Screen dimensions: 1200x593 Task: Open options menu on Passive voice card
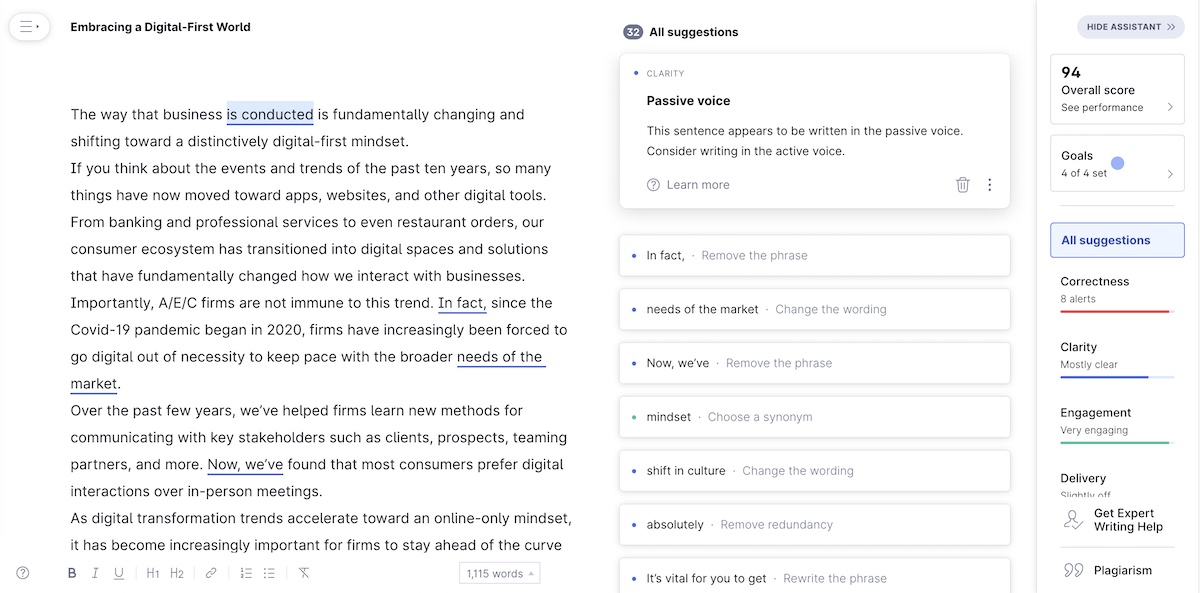point(989,184)
